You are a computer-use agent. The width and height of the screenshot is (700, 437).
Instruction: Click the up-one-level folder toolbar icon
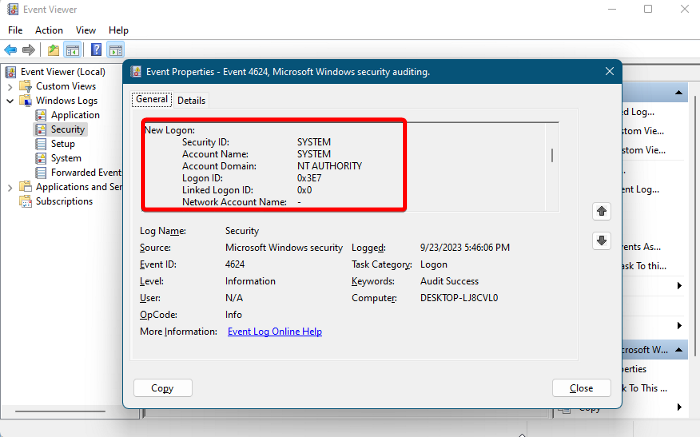(53, 50)
